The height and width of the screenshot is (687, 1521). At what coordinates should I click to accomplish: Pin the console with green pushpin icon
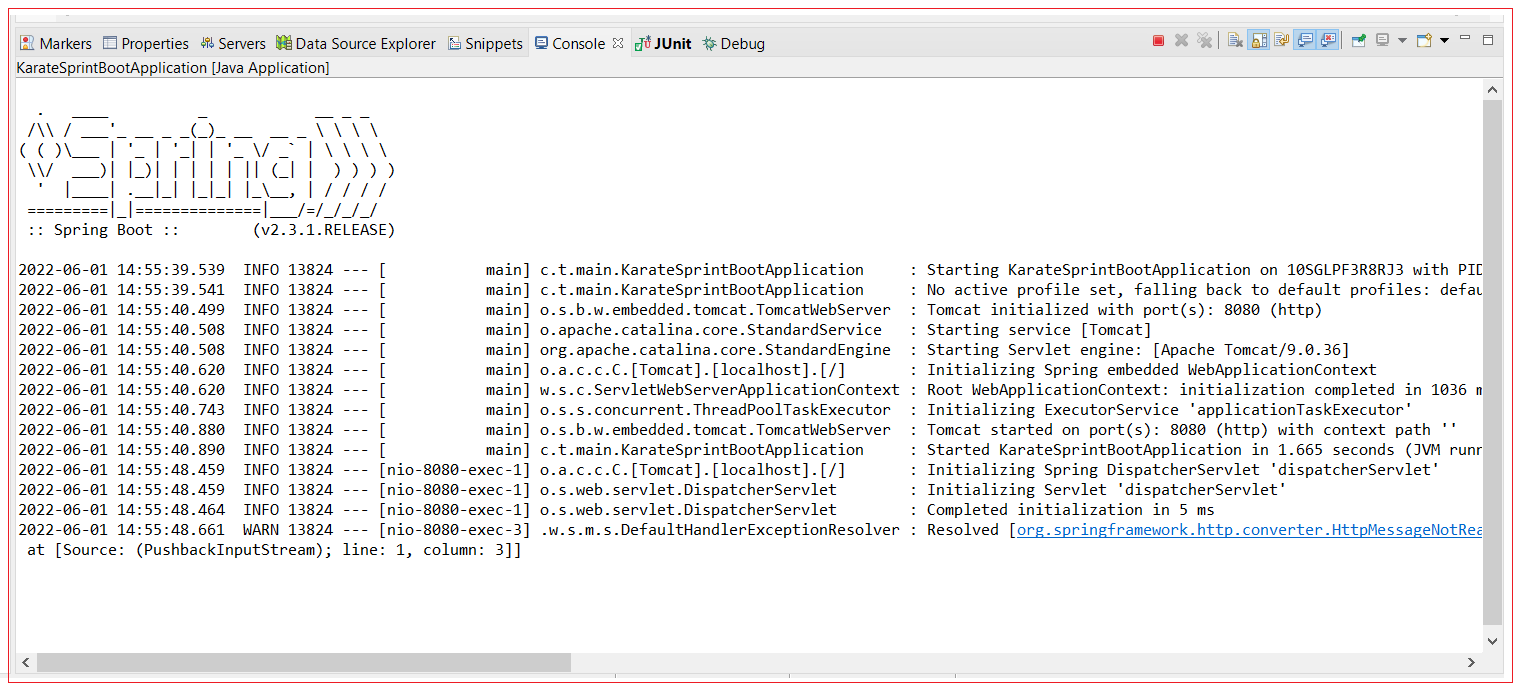tap(1358, 41)
